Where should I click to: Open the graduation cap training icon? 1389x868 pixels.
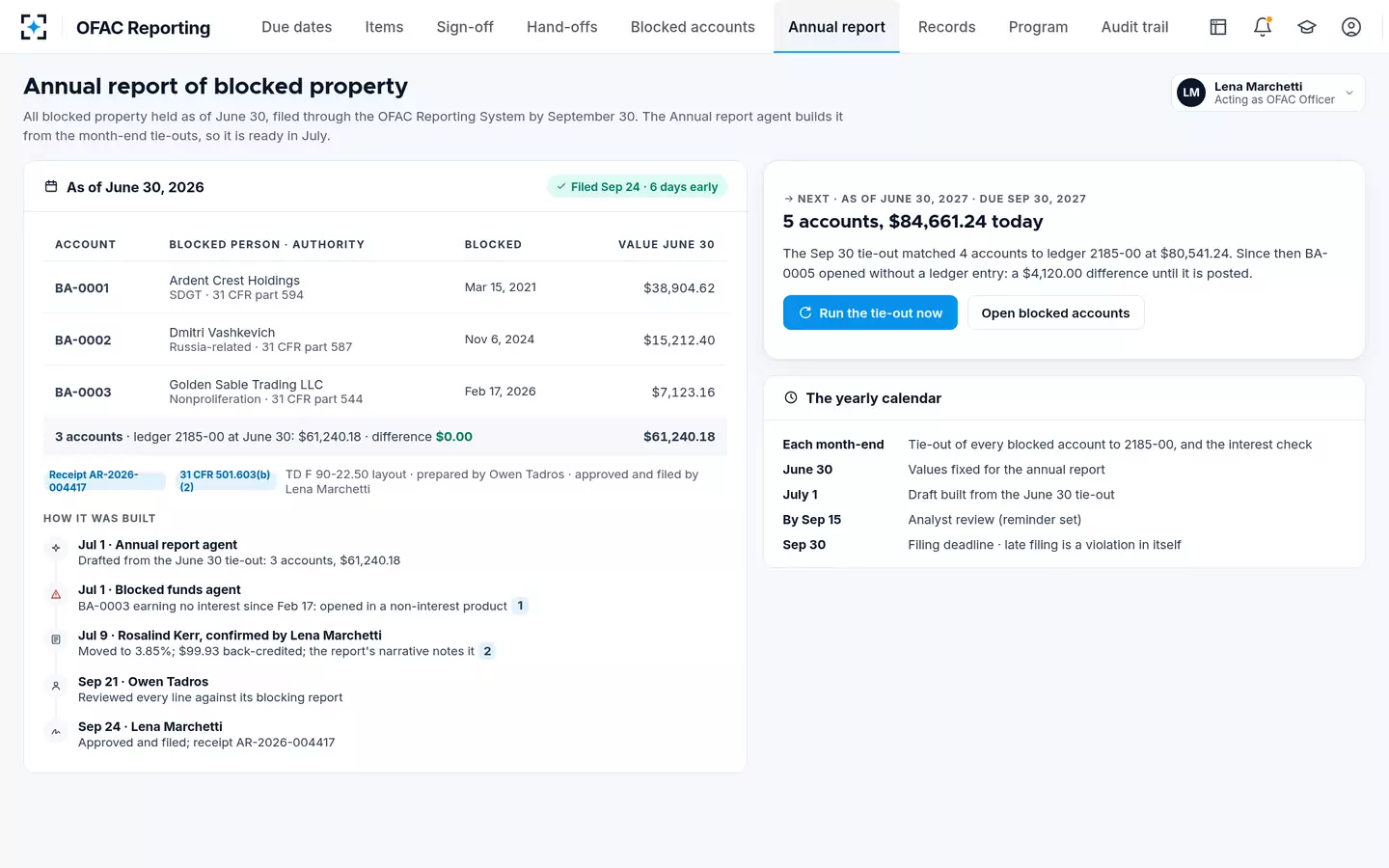click(1307, 27)
